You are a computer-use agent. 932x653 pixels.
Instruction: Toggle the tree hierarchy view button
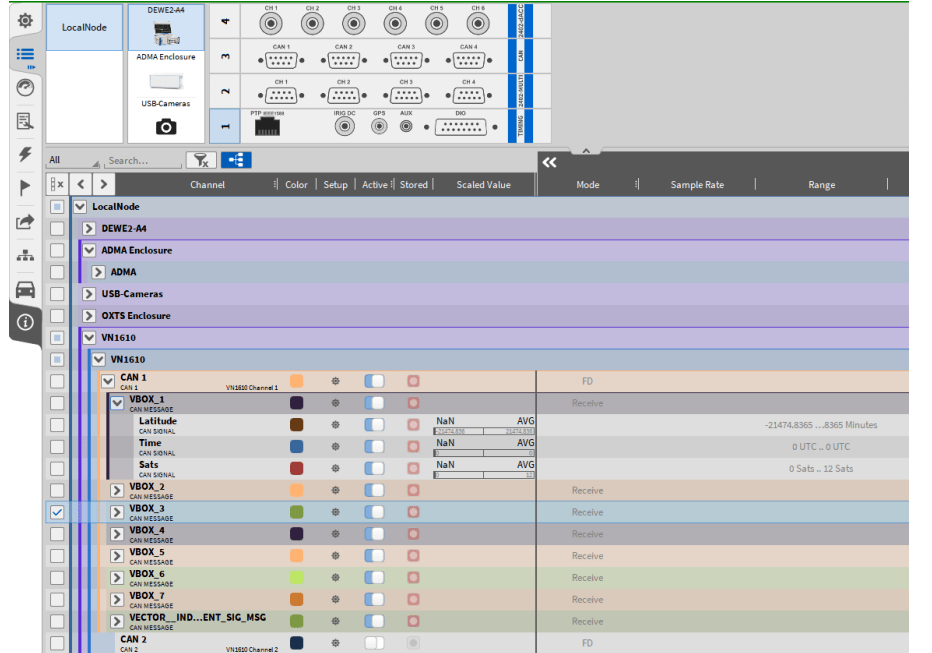[236, 160]
